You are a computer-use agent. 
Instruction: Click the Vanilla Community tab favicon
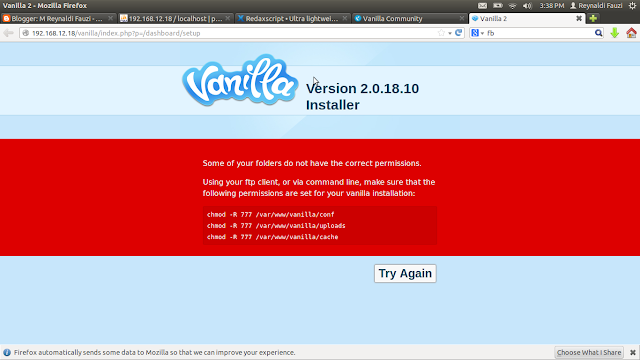tap(358, 18)
